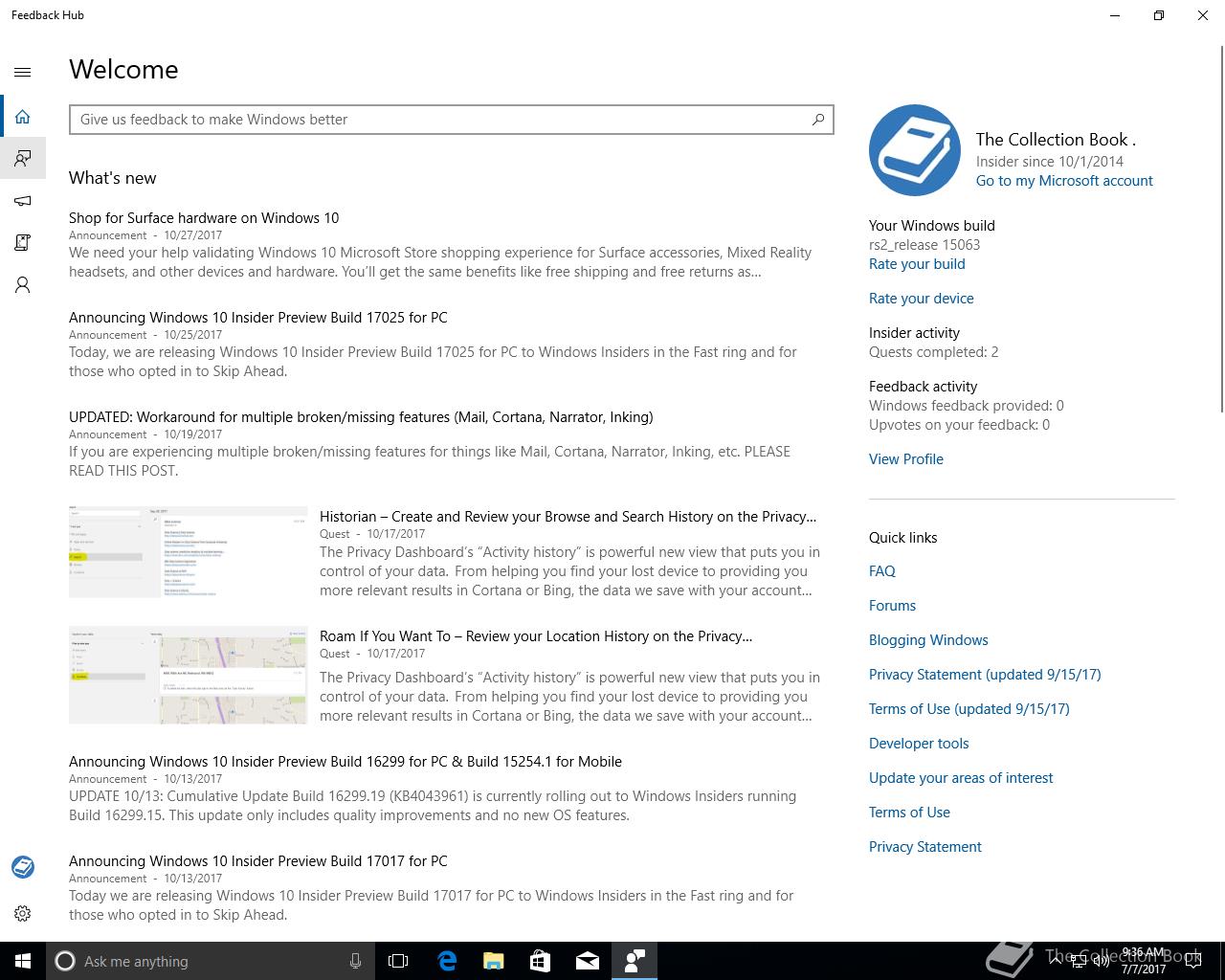Viewport: 1225px width, 980px height.
Task: Click Cortana Ask me anything box
Action: point(211,961)
